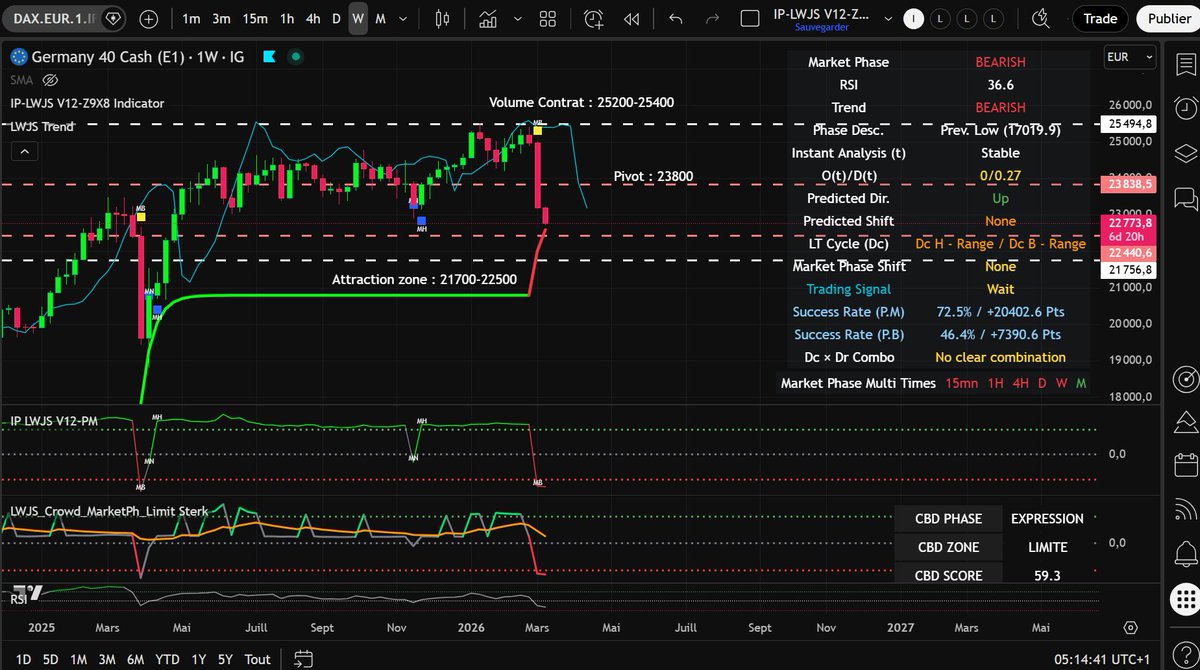This screenshot has height=670, width=1200.
Task: Select the Tout date range
Action: (x=258, y=659)
